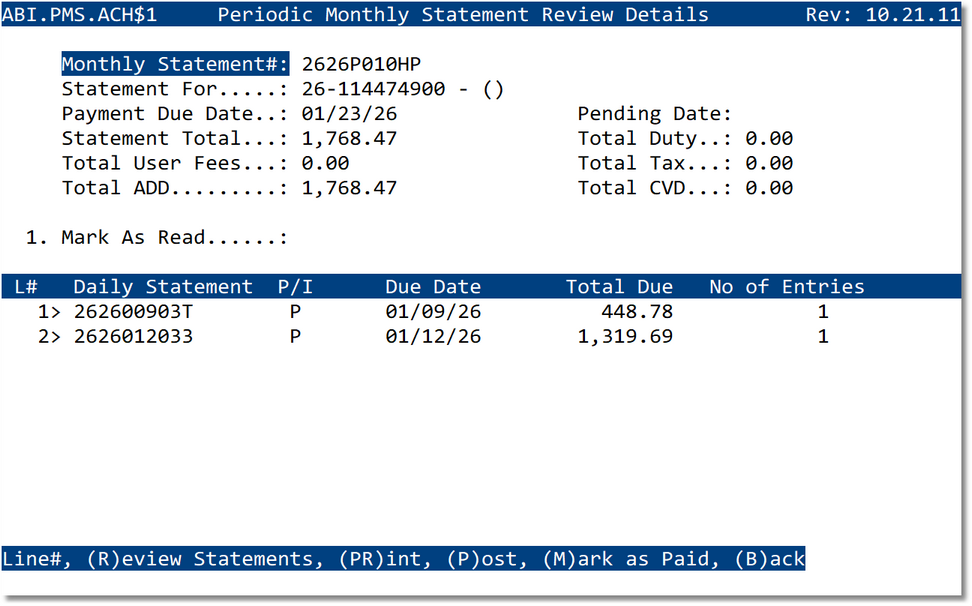The image size is (972, 606).
Task: Click due date 01/09/26
Action: tap(433, 312)
